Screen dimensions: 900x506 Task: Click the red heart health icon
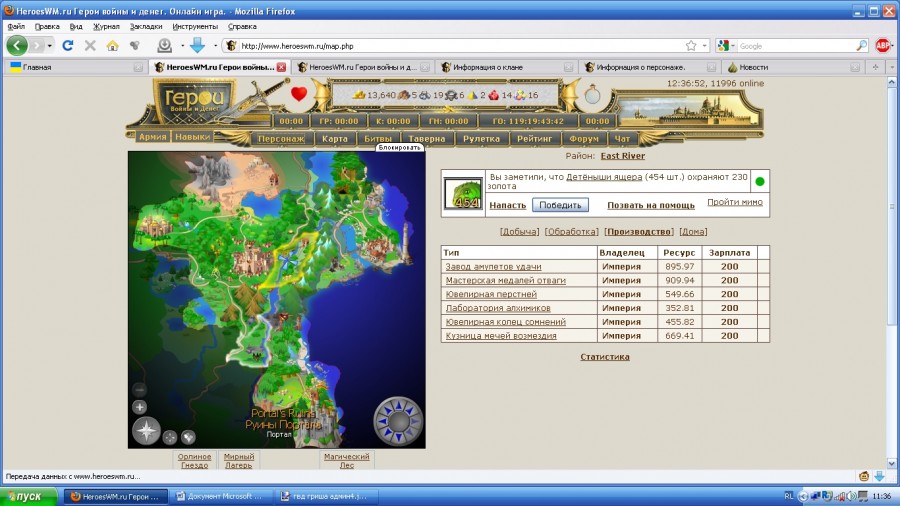pyautogui.click(x=299, y=94)
